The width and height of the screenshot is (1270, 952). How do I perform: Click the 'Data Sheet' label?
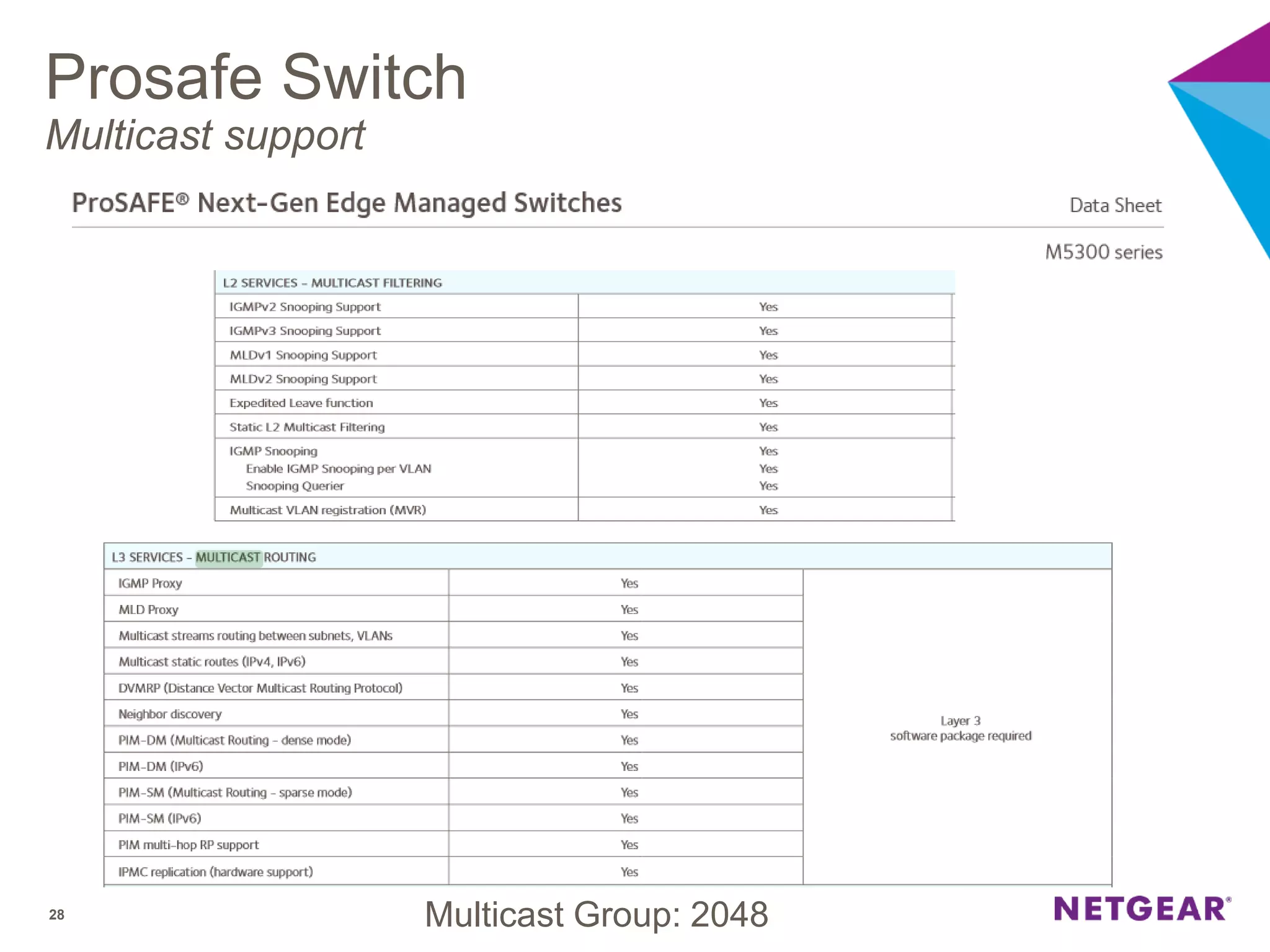1115,205
